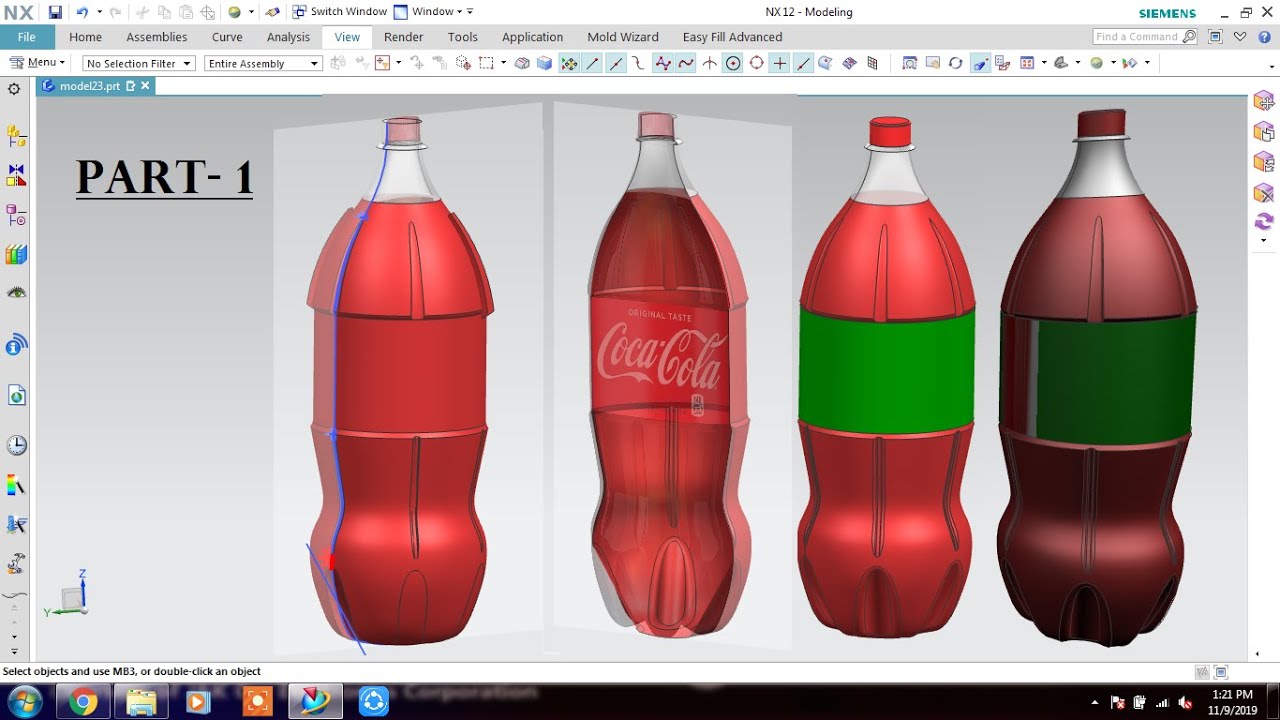
Task: Expand the Entire Assembly scope combo box
Action: 263,63
